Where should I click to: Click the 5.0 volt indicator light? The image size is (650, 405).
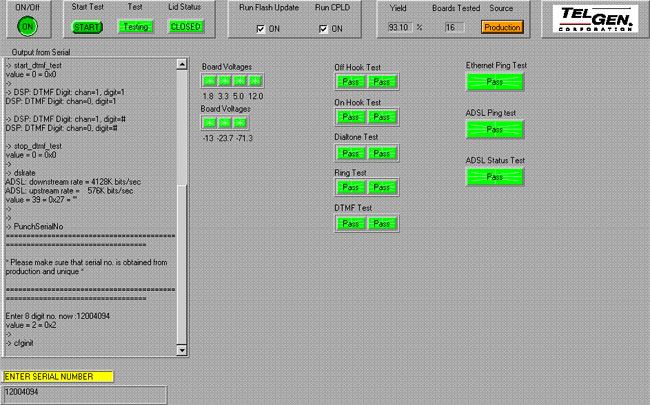coord(240,81)
